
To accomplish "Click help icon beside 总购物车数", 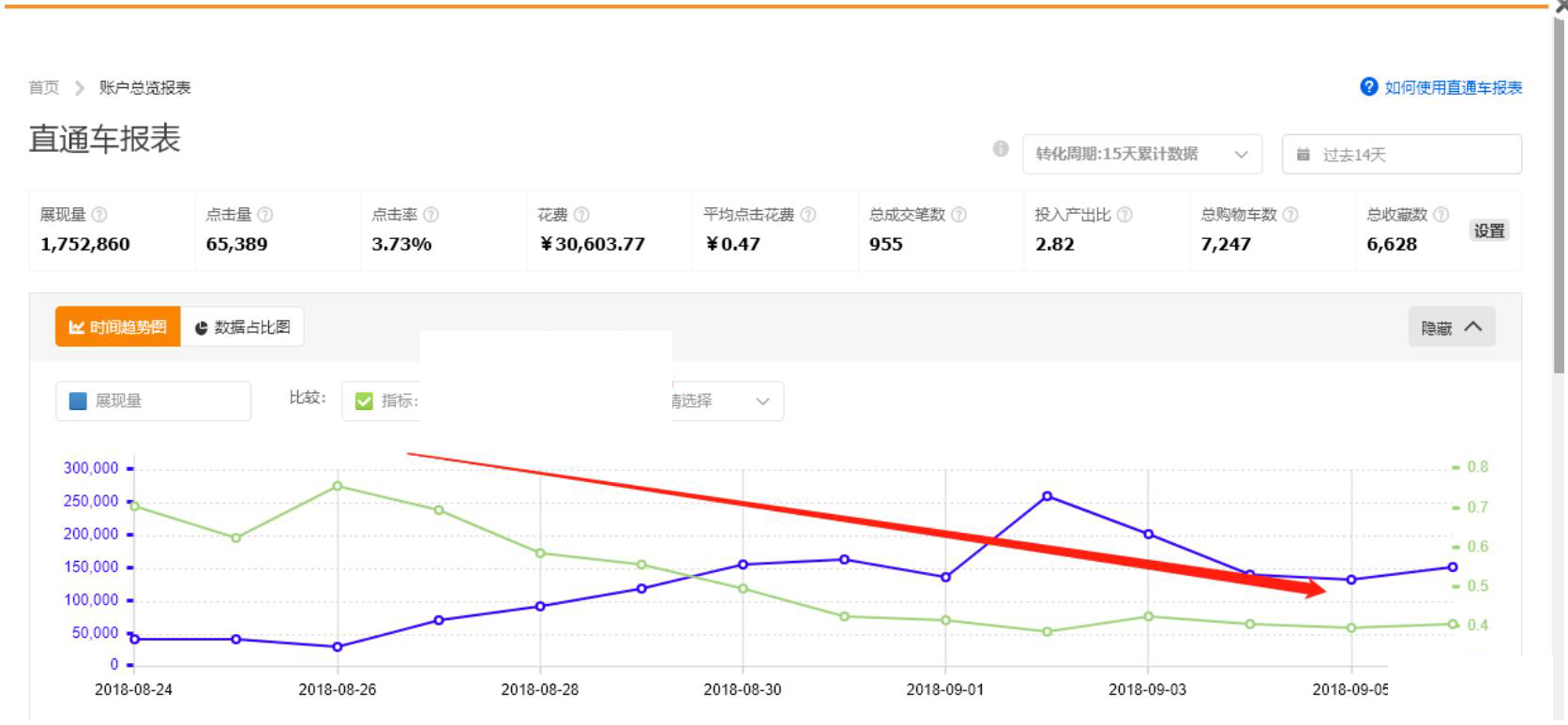I will pyautogui.click(x=1290, y=215).
